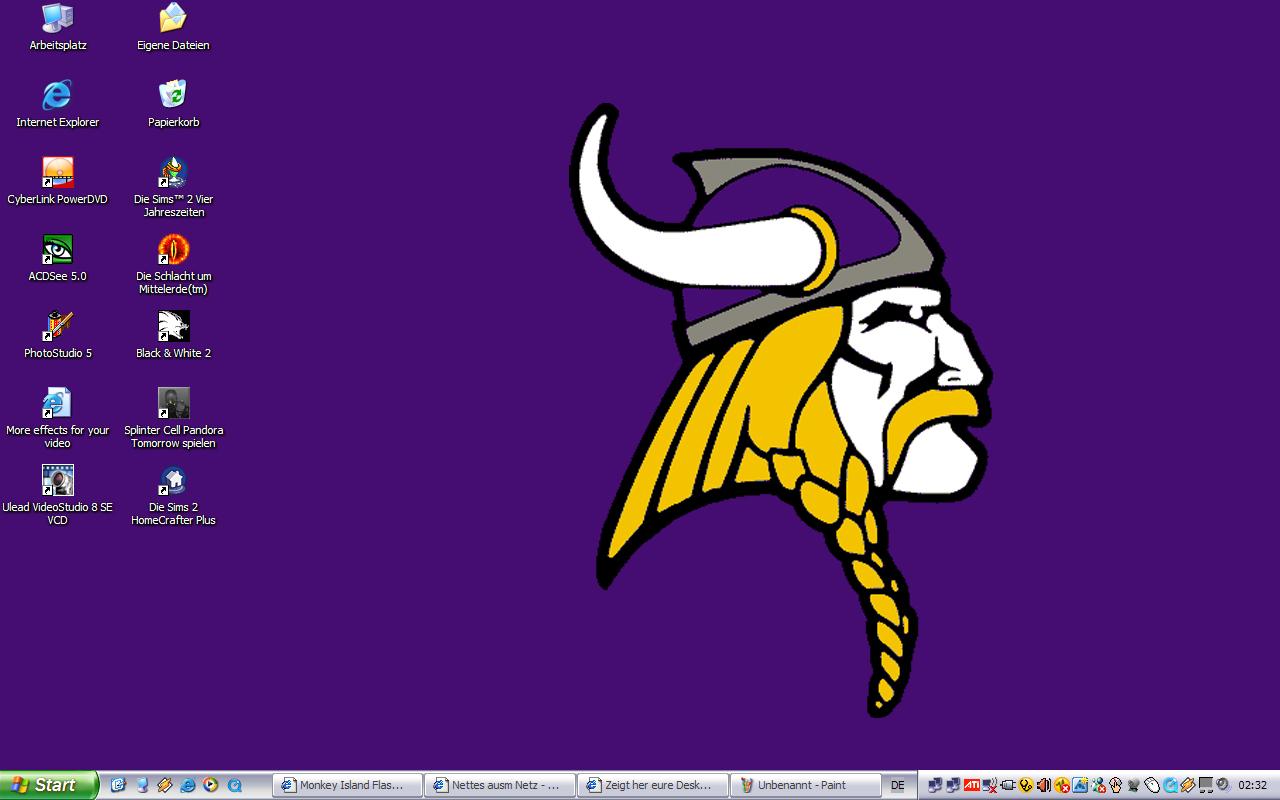The width and height of the screenshot is (1280, 800).
Task: Open the MSN Messenger tray icon
Action: pyautogui.click(x=1099, y=785)
